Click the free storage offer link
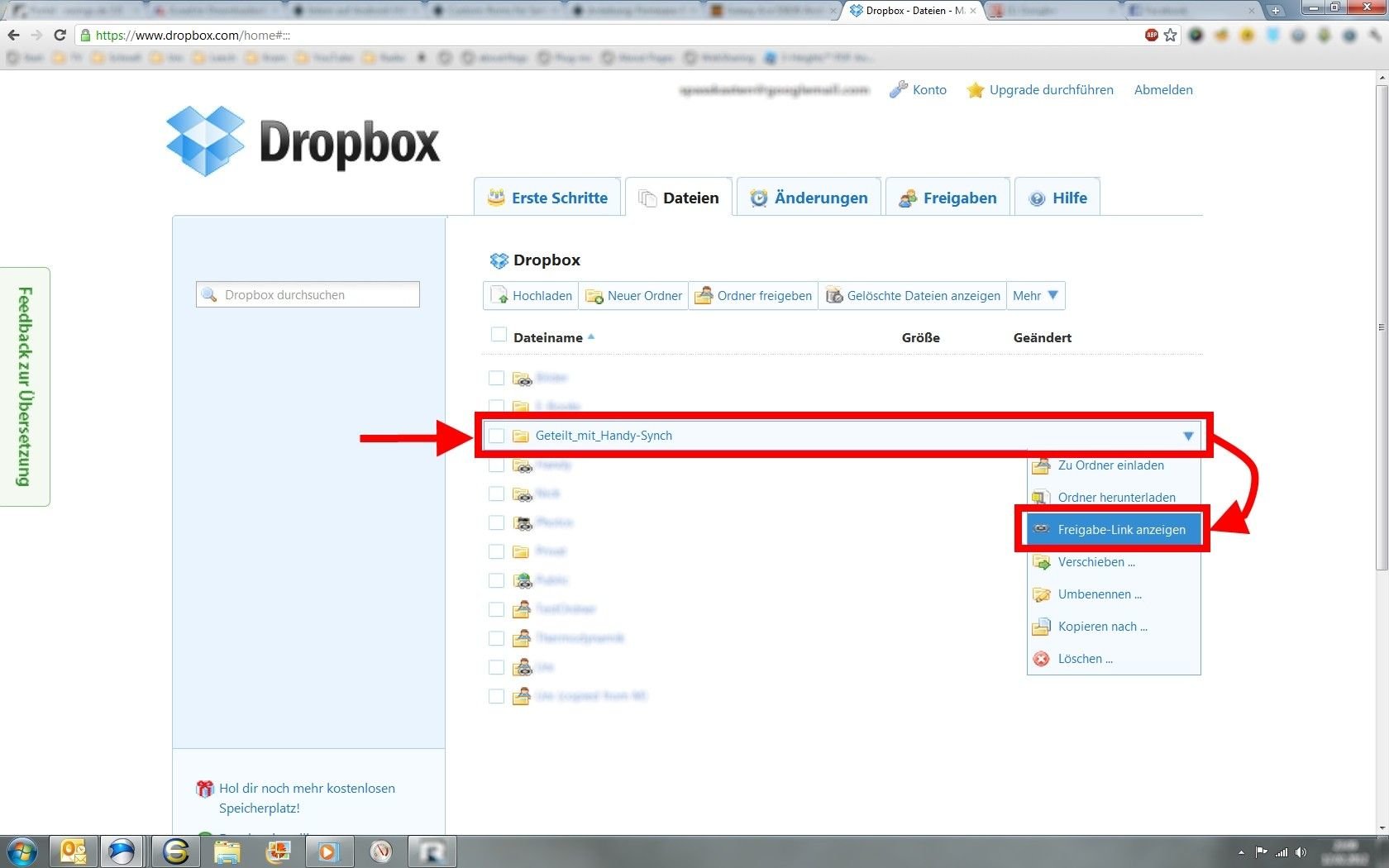Image resolution: width=1389 pixels, height=868 pixels. (307, 799)
